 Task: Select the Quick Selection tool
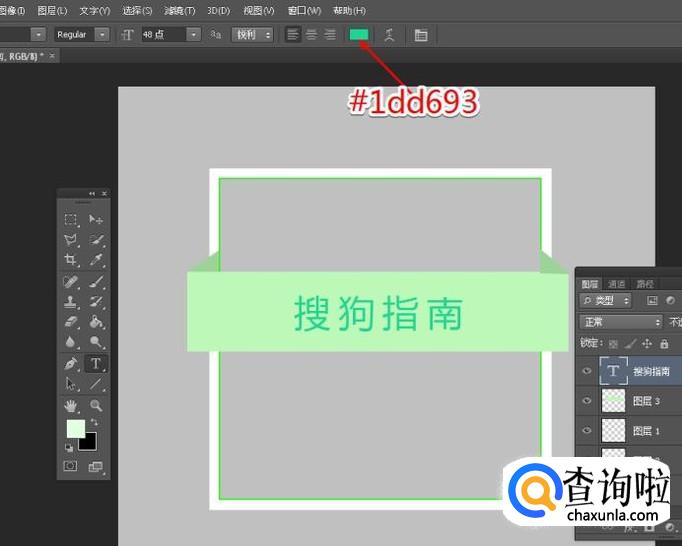tap(96, 240)
